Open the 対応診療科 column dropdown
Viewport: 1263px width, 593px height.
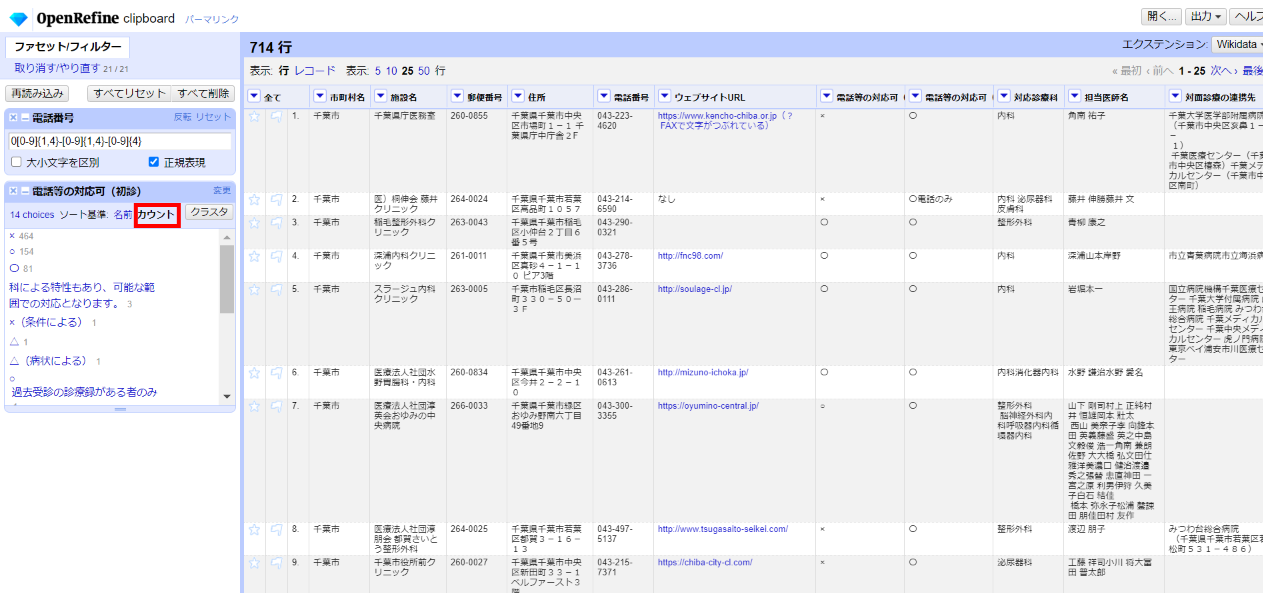point(1004,97)
